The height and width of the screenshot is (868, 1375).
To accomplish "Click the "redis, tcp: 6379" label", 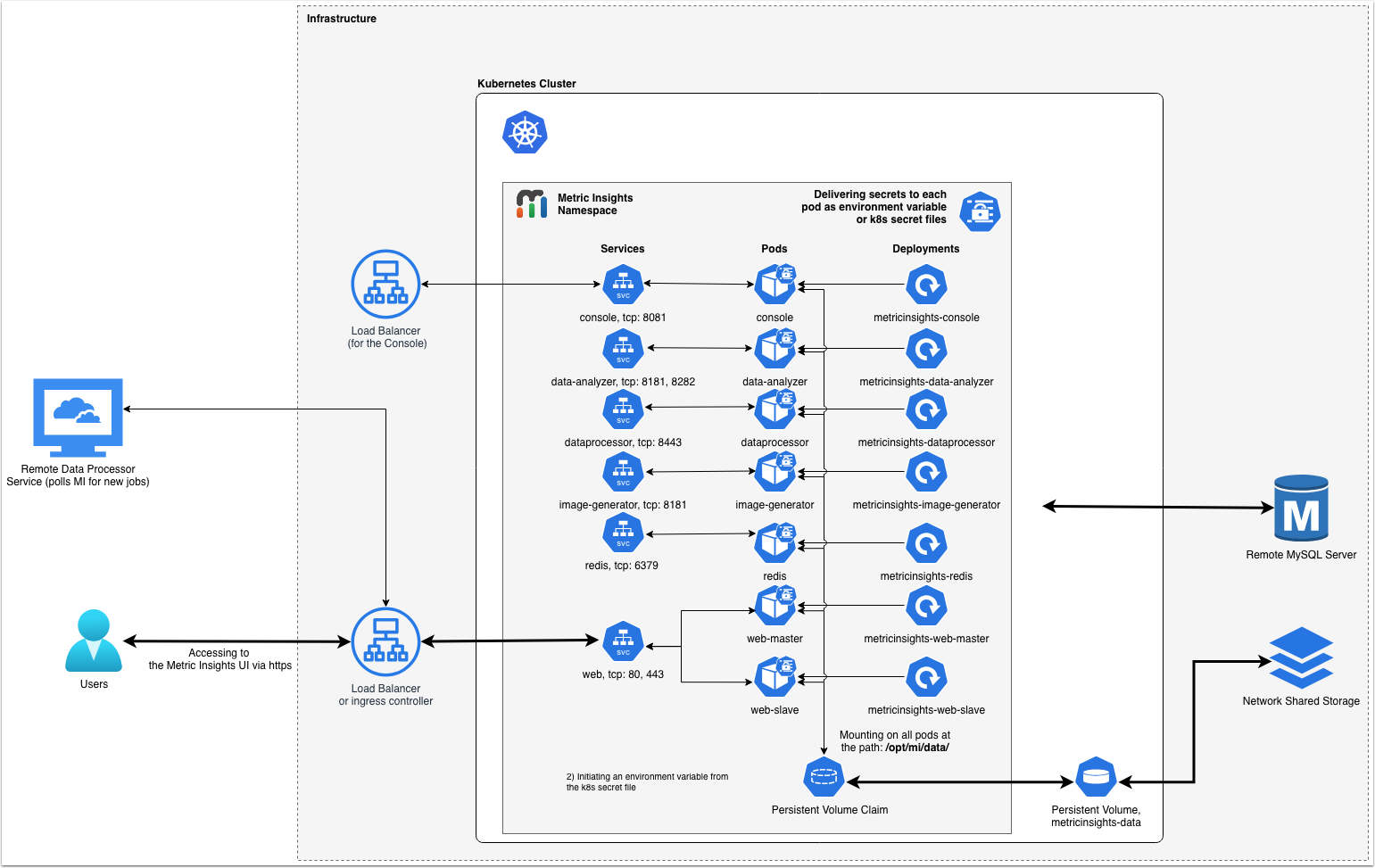I will pyautogui.click(x=622, y=566).
